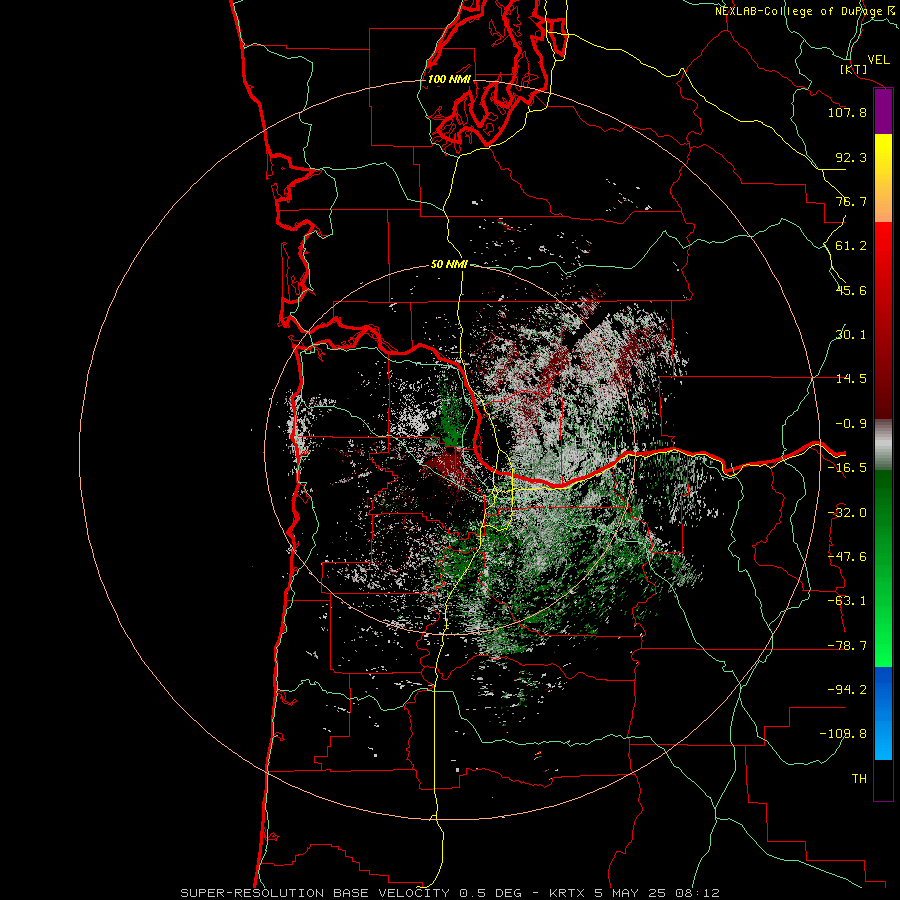
Task: Click the -47.6 scale label
Action: (x=847, y=557)
